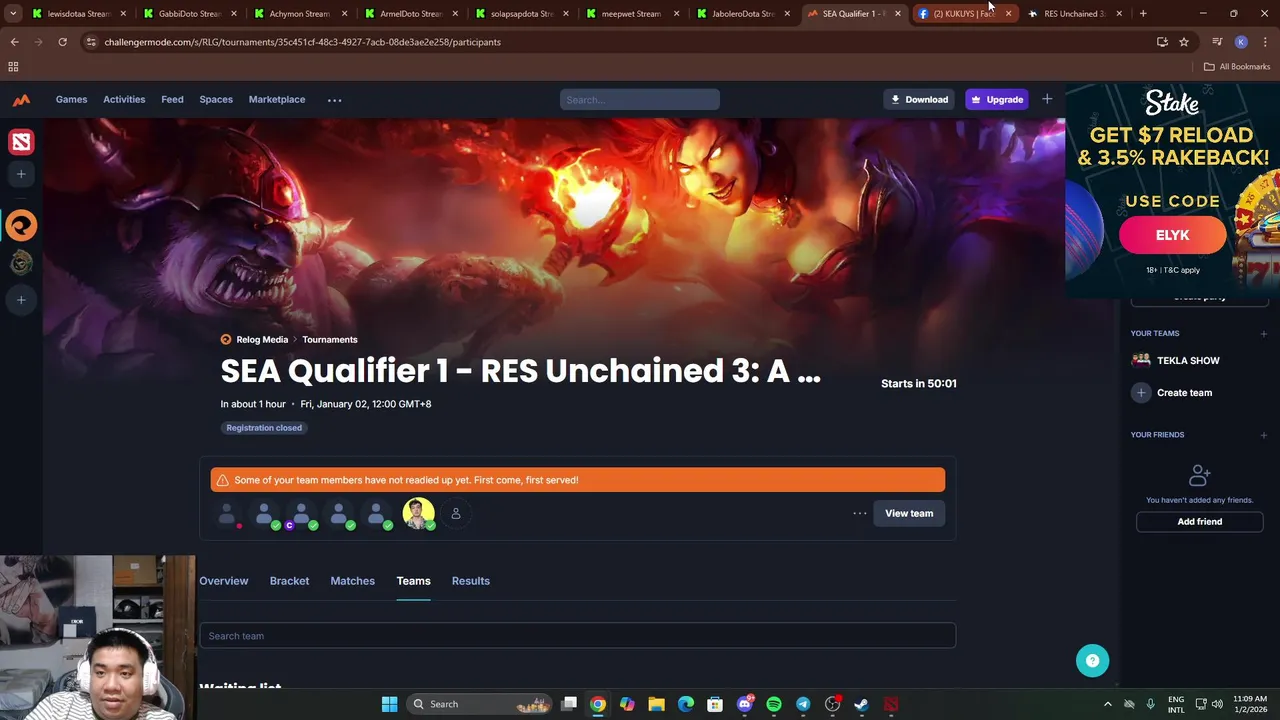Expand the tab search dropdown in Chrome
This screenshot has width=1280, height=720.
coord(13,14)
